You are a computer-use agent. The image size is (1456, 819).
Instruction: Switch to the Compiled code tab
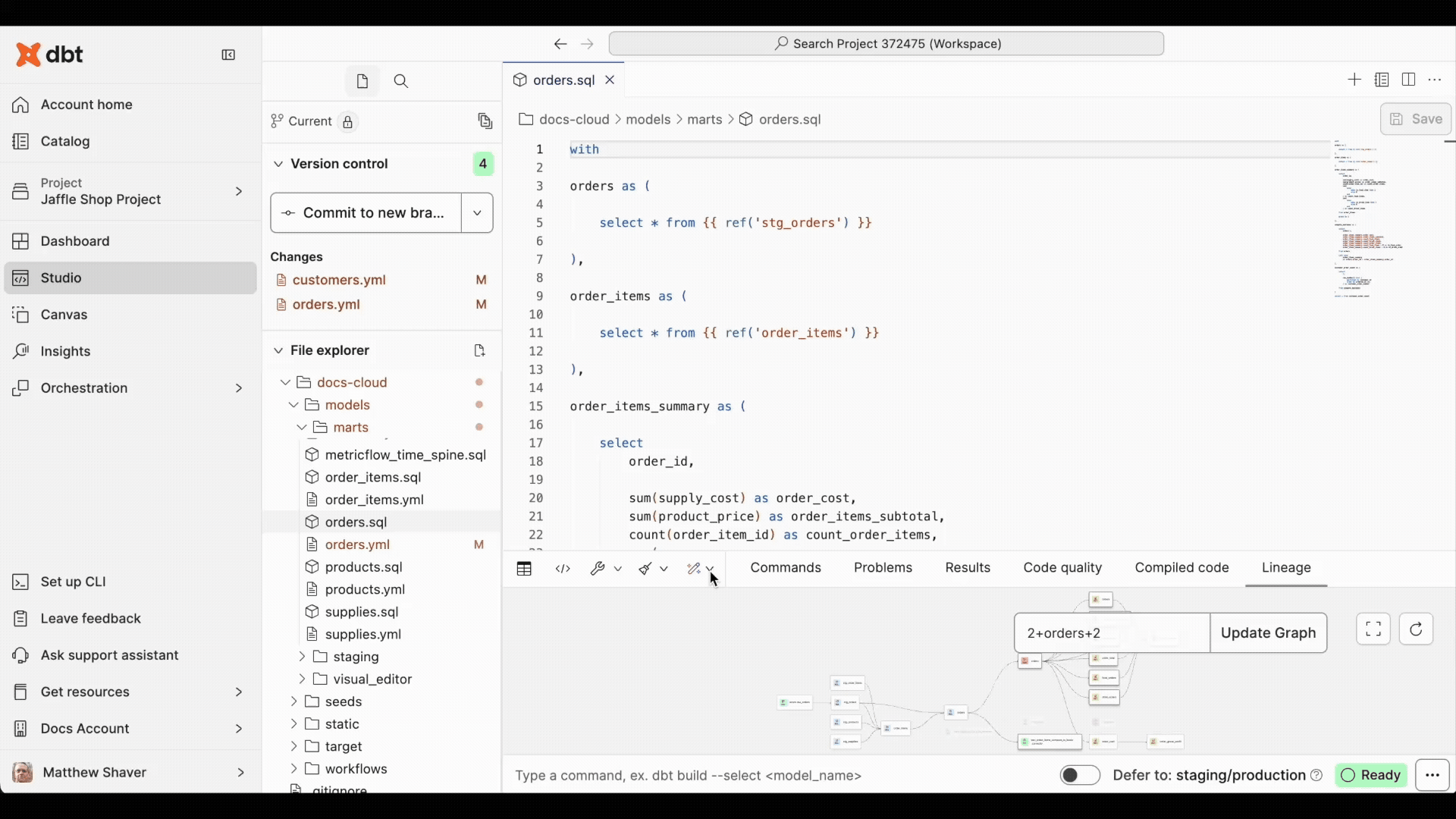click(1181, 567)
